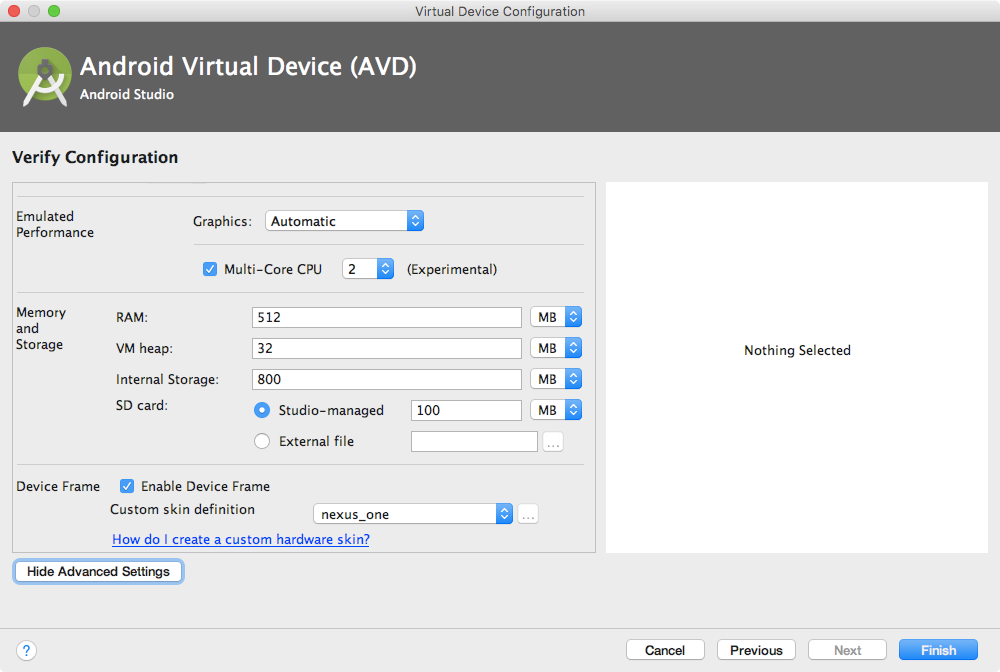Screen dimensions: 1000x672
Task: Click the VM heap value field
Action: pos(386,348)
